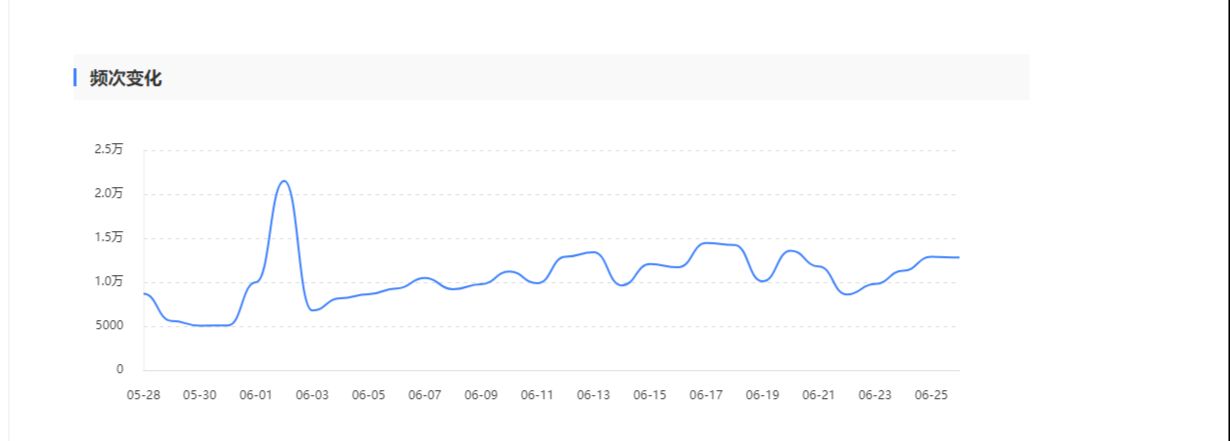Click the 06-07 date label
The height and width of the screenshot is (441, 1230).
[425, 395]
